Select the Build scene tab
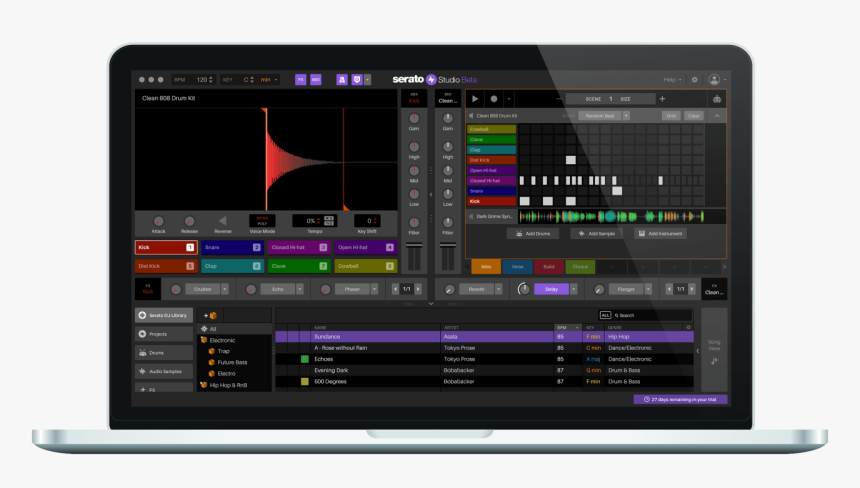This screenshot has height=488, width=860. pyautogui.click(x=548, y=266)
